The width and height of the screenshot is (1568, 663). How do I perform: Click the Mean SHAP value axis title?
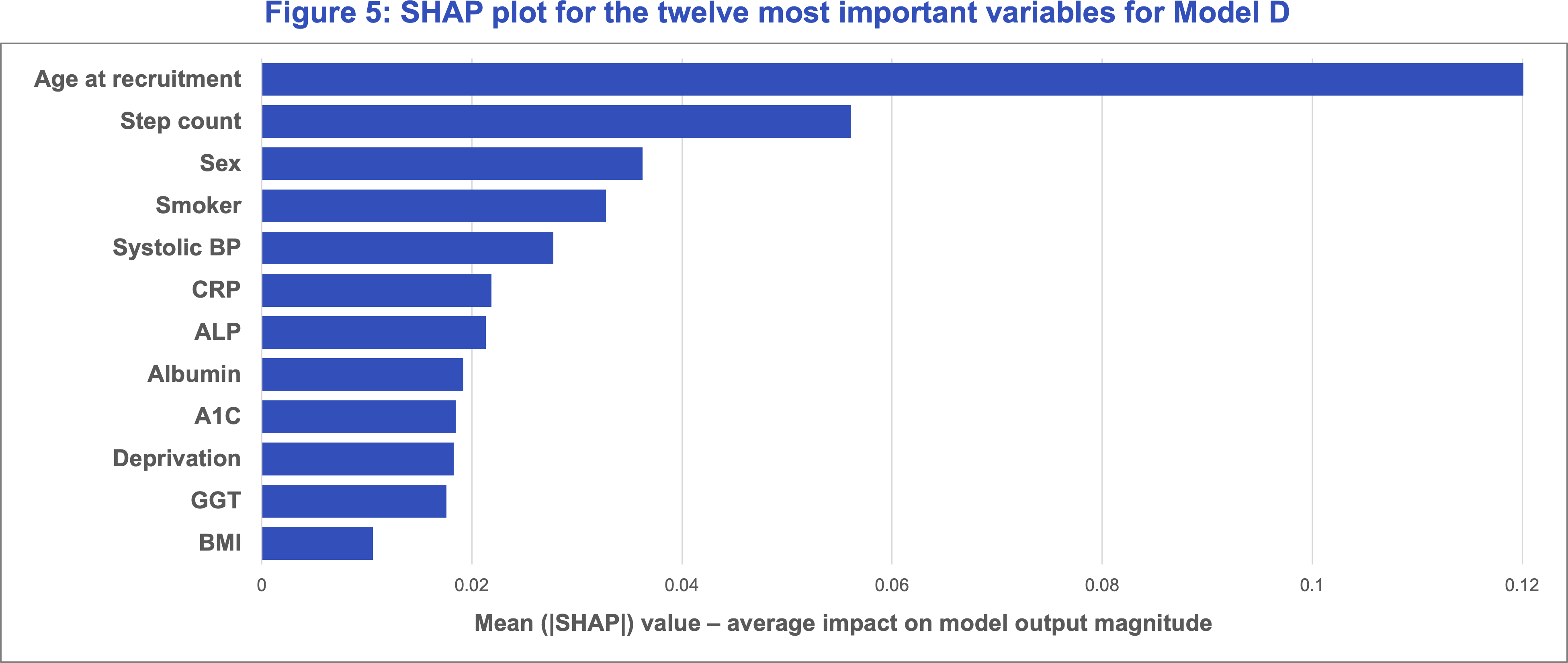pos(843,623)
